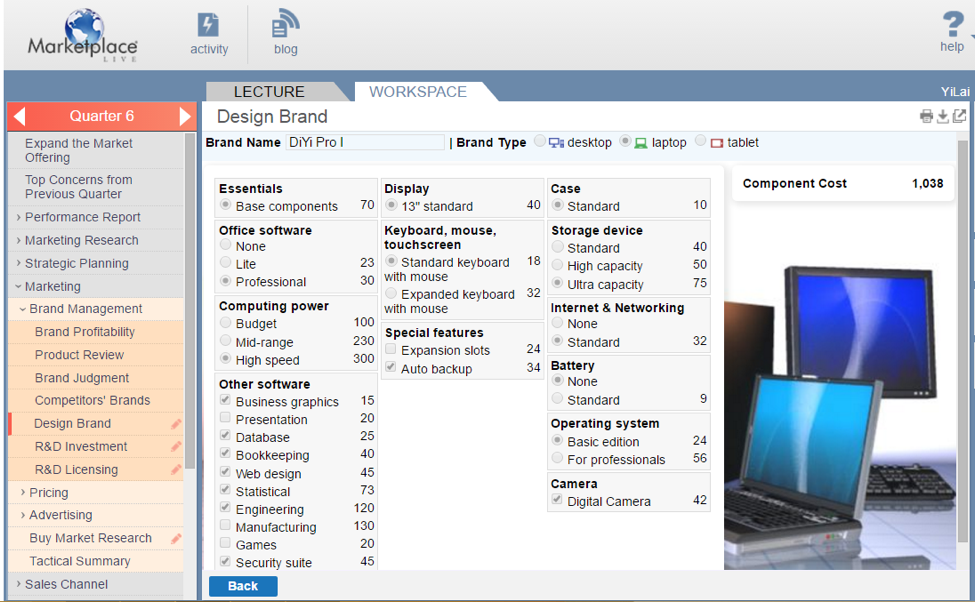Open Brand Profitability in sidebar
This screenshot has width=975, height=602.
click(85, 332)
